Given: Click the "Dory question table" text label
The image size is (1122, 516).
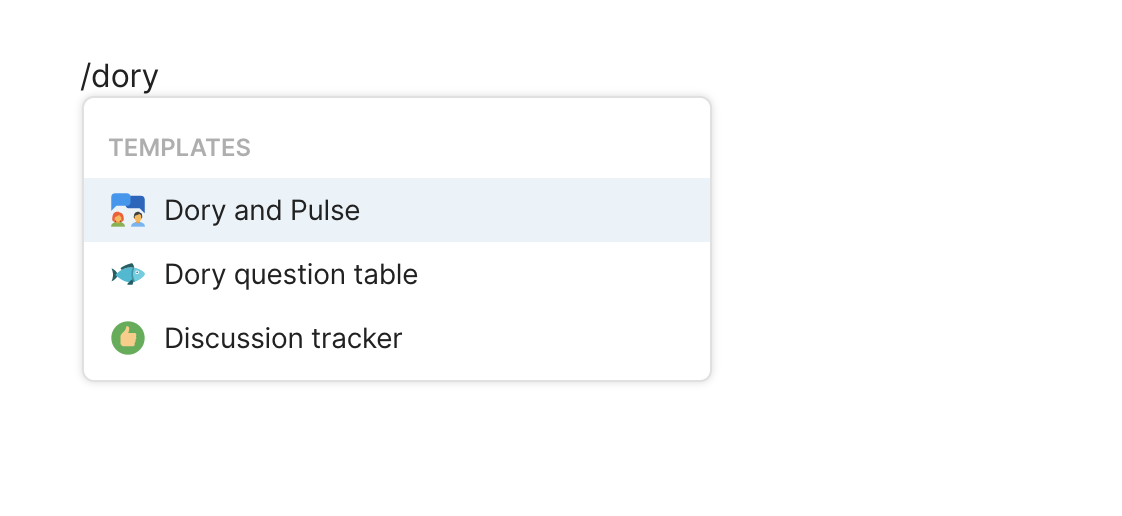Looking at the screenshot, I should 291,274.
